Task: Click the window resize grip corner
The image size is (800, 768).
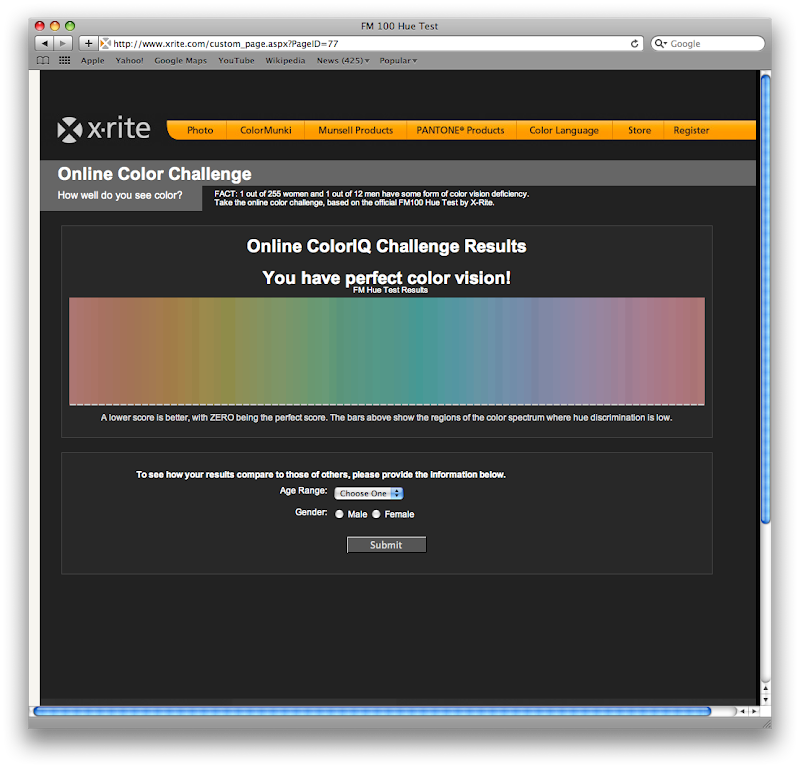Action: (766, 723)
